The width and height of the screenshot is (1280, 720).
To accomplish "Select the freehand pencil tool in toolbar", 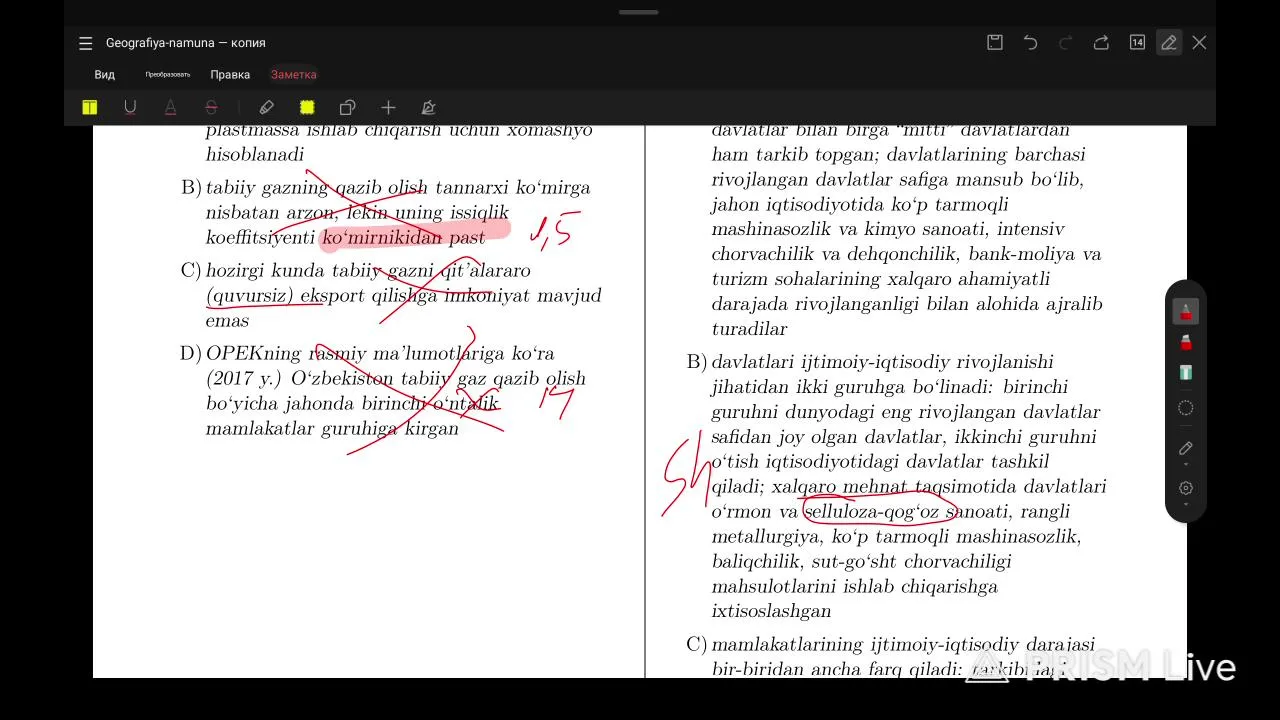I will [x=266, y=107].
